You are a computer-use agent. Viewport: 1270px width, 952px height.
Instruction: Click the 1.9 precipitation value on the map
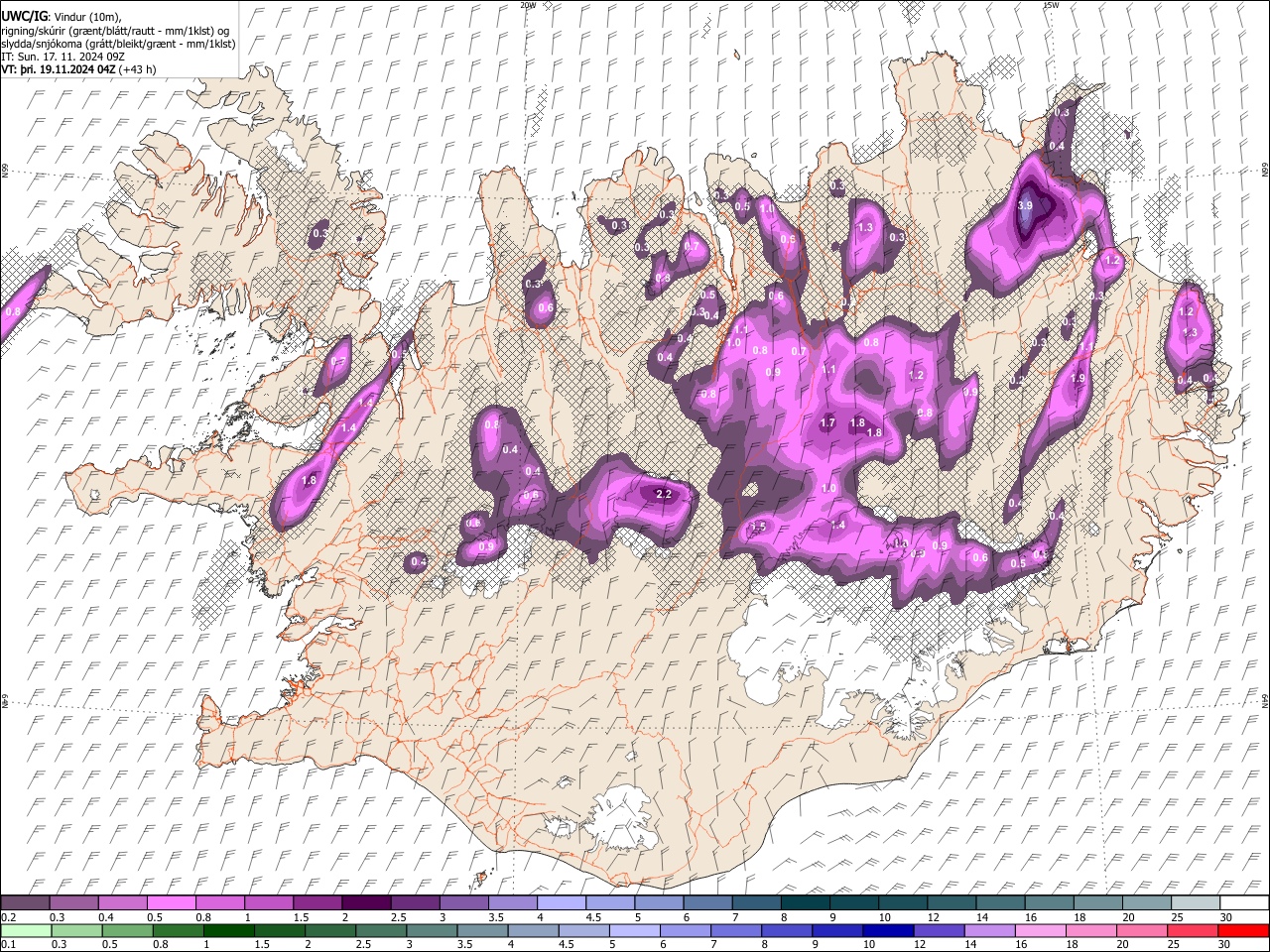click(1079, 378)
